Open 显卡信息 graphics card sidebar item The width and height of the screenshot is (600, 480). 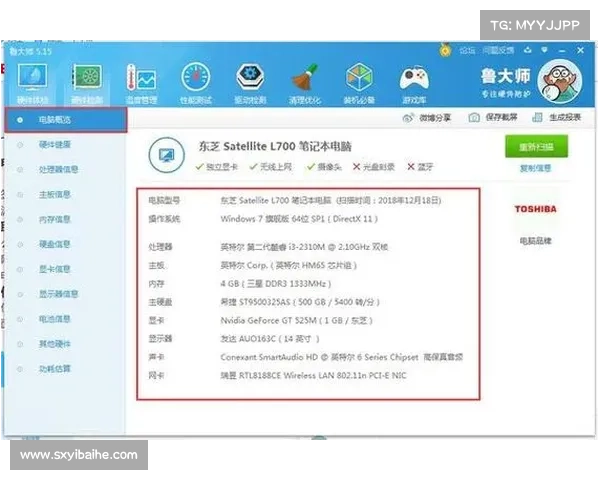point(55,269)
